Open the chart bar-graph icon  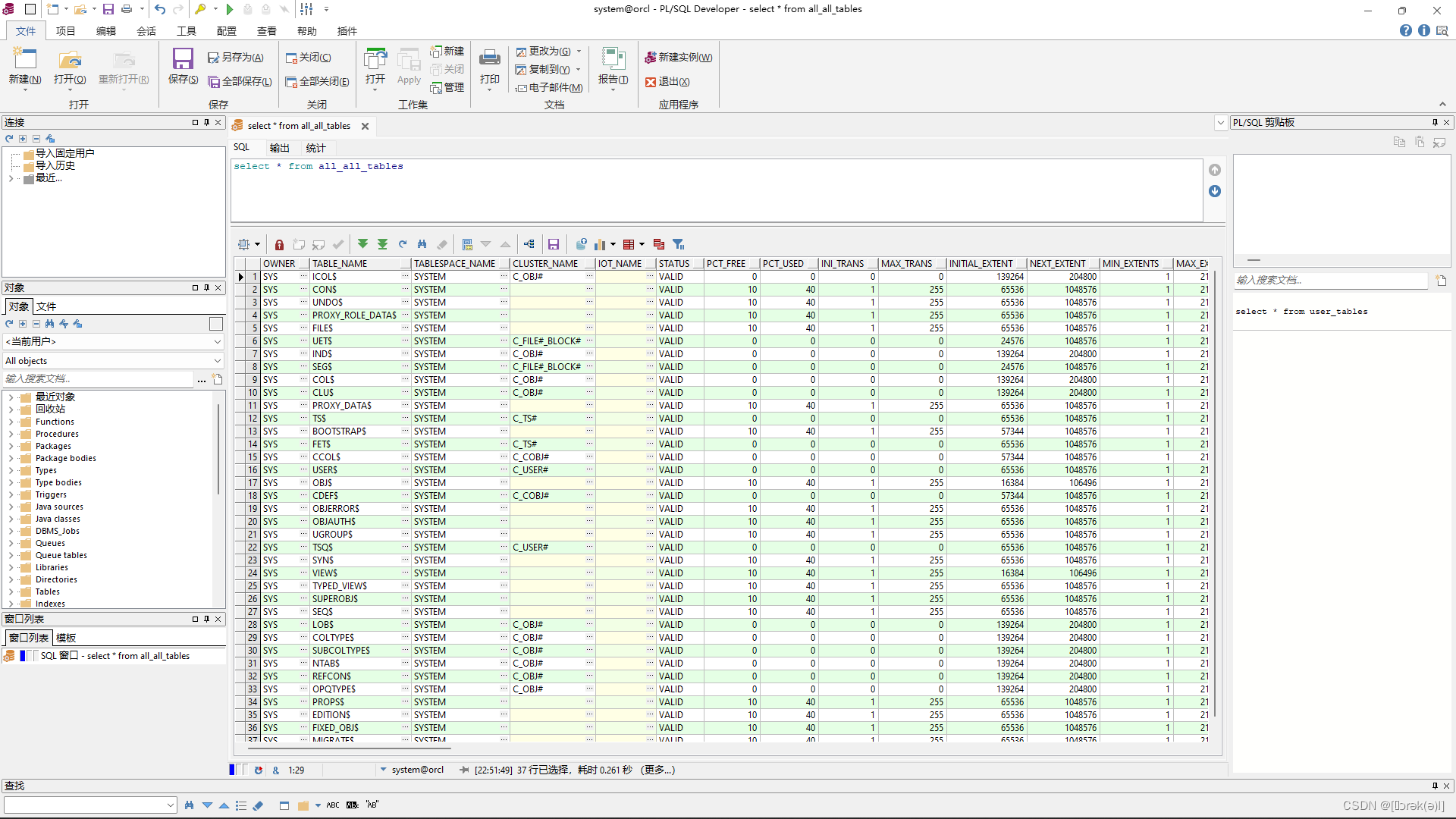(601, 244)
